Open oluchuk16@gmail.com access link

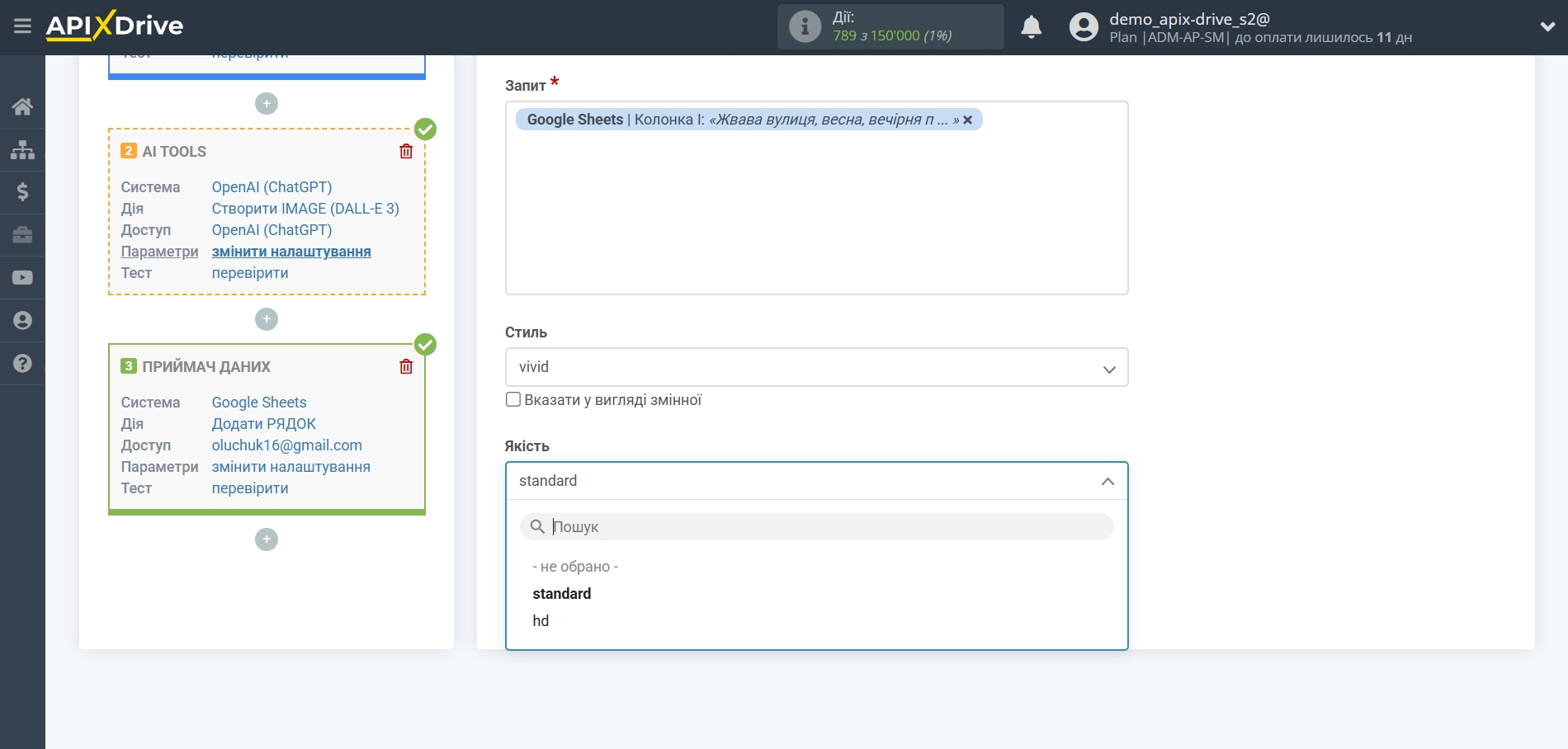click(287, 445)
